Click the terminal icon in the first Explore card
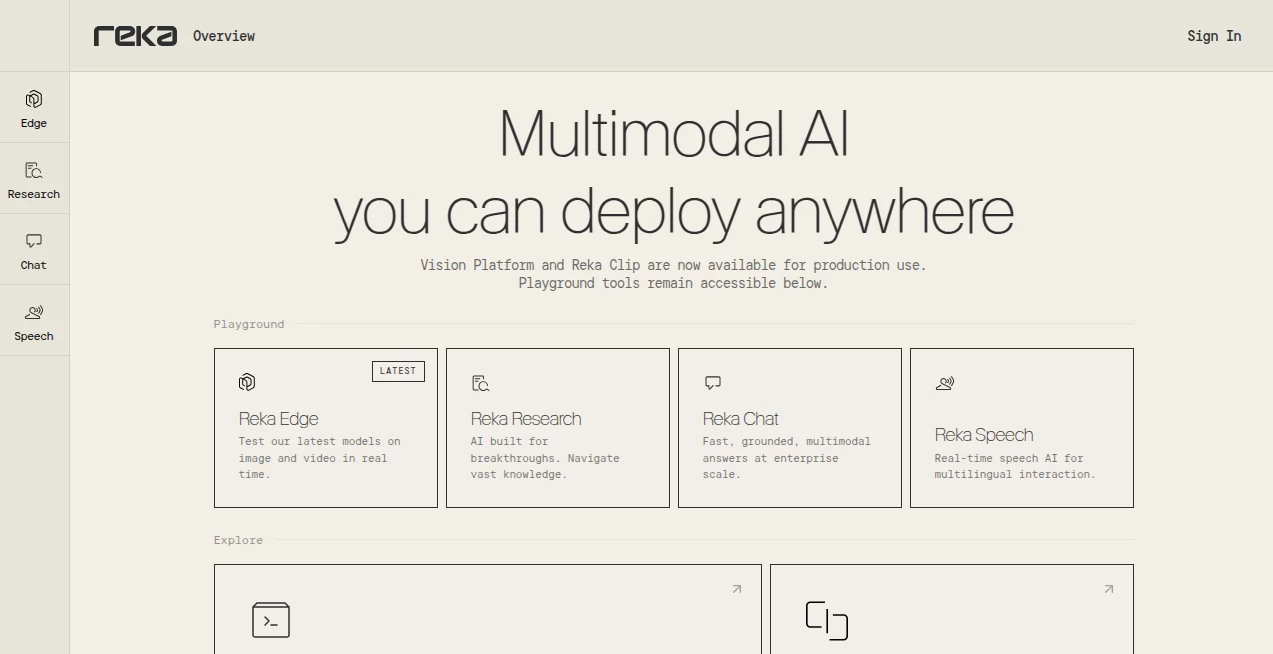Screen dimensions: 1273x654 [x=271, y=620]
